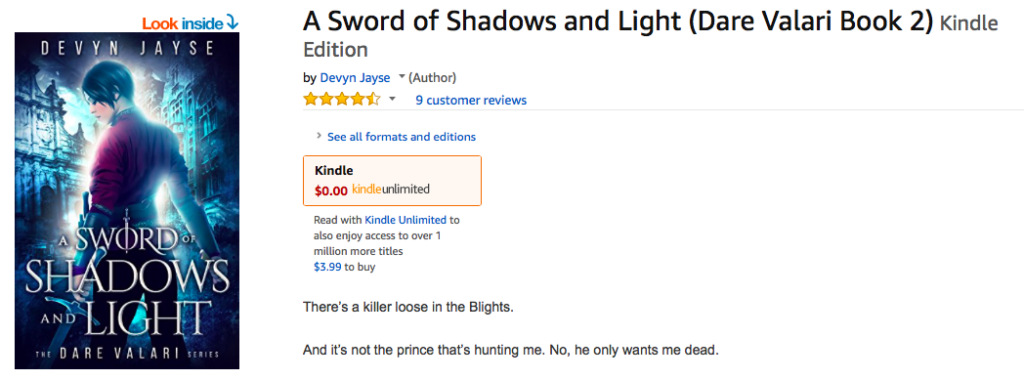Follow the Kindle Unlimited link in description
This screenshot has height=380, width=1024.
click(x=405, y=220)
